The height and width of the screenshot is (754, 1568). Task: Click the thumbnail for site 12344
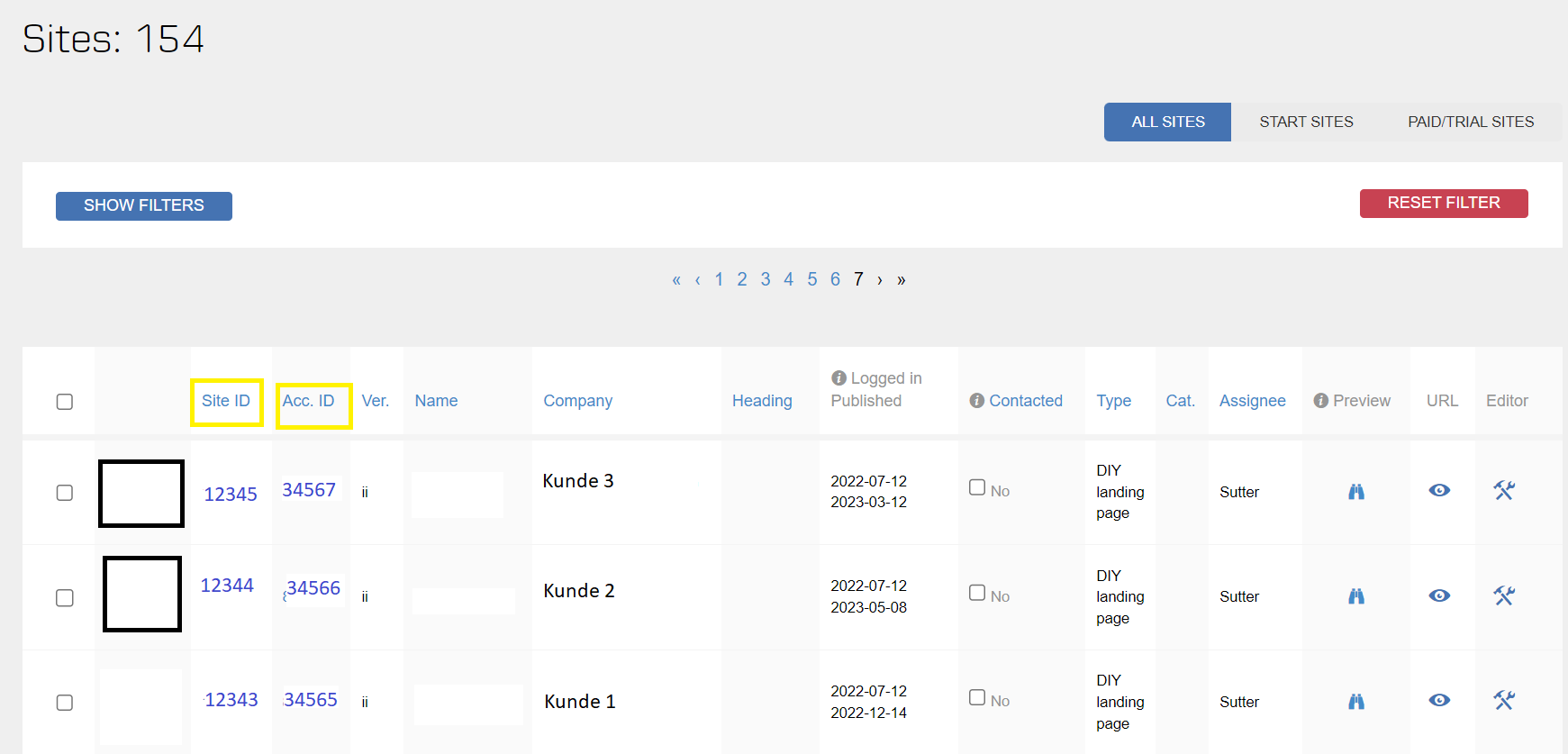(142, 594)
